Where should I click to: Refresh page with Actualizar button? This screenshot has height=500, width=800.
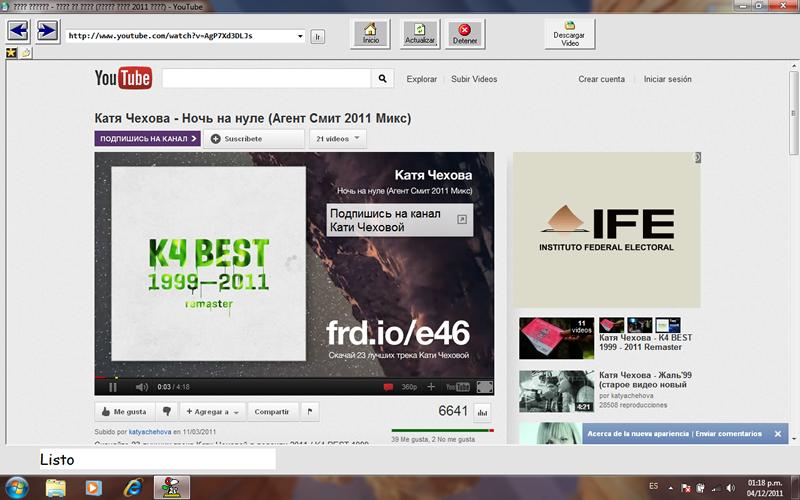point(419,34)
